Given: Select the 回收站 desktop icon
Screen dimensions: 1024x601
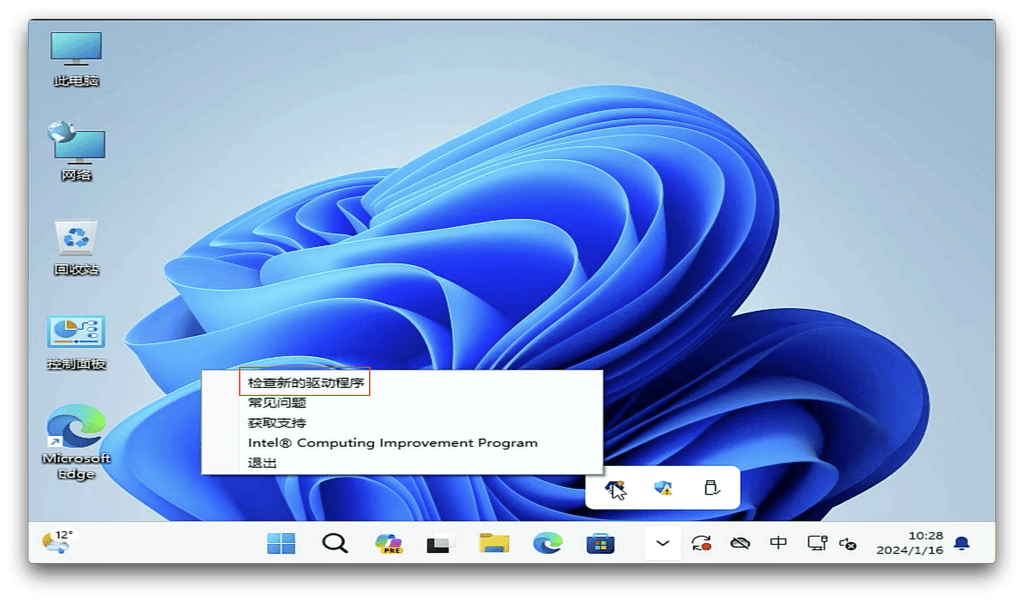Looking at the screenshot, I should click(76, 246).
